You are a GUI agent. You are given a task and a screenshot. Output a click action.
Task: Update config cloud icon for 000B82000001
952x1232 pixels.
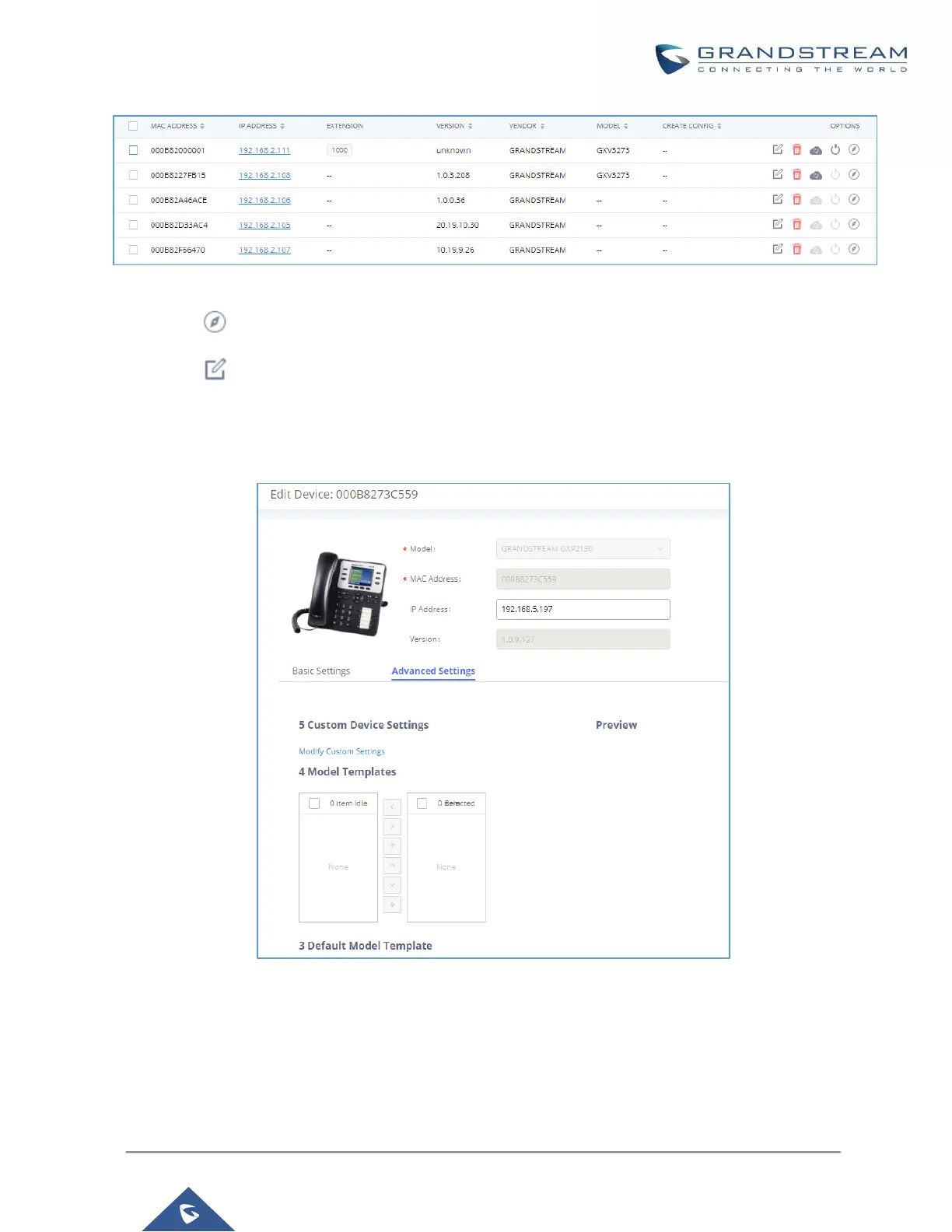816,150
